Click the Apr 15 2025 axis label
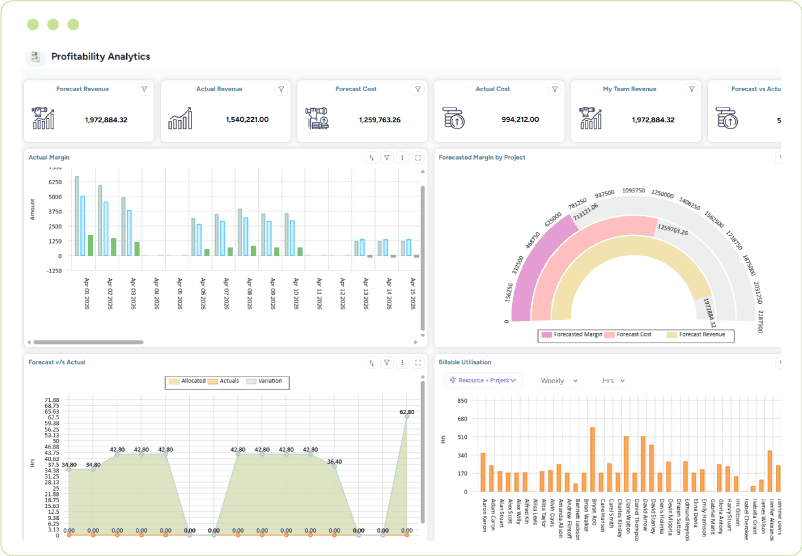Image resolution: width=802 pixels, height=556 pixels. tap(412, 294)
